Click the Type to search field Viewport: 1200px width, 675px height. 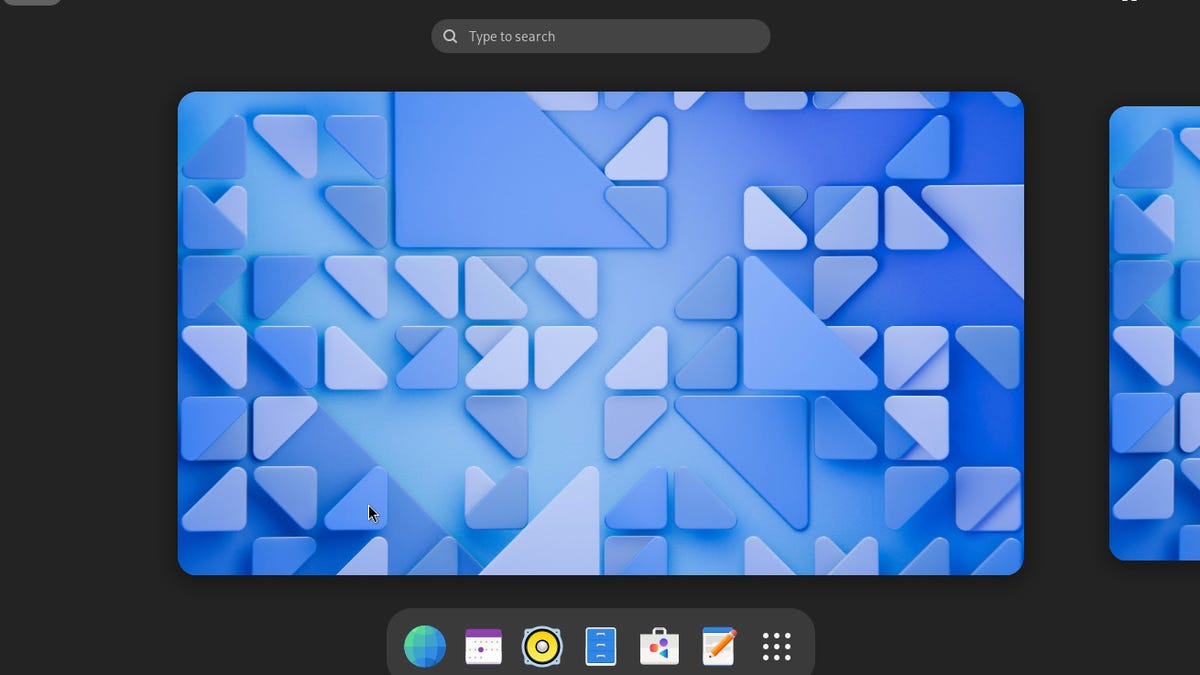[x=601, y=36]
